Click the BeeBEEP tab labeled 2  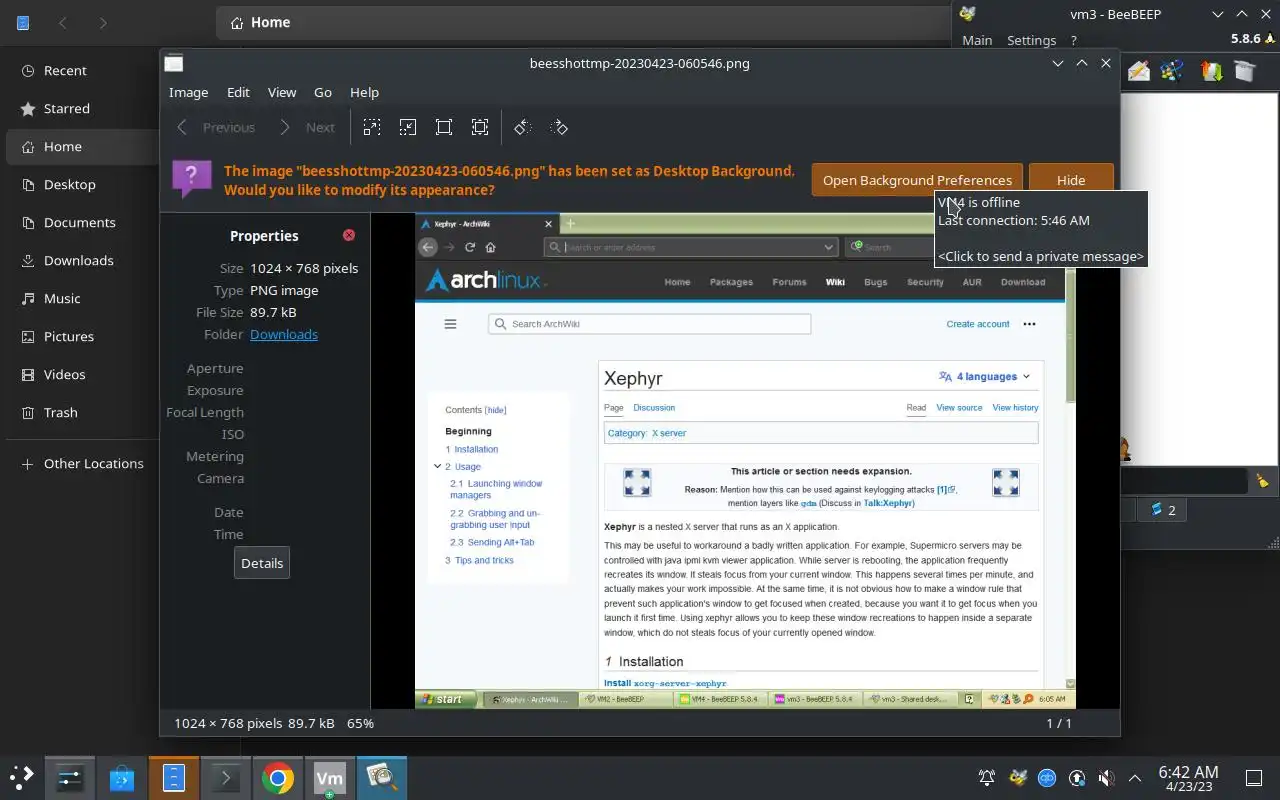click(1162, 510)
